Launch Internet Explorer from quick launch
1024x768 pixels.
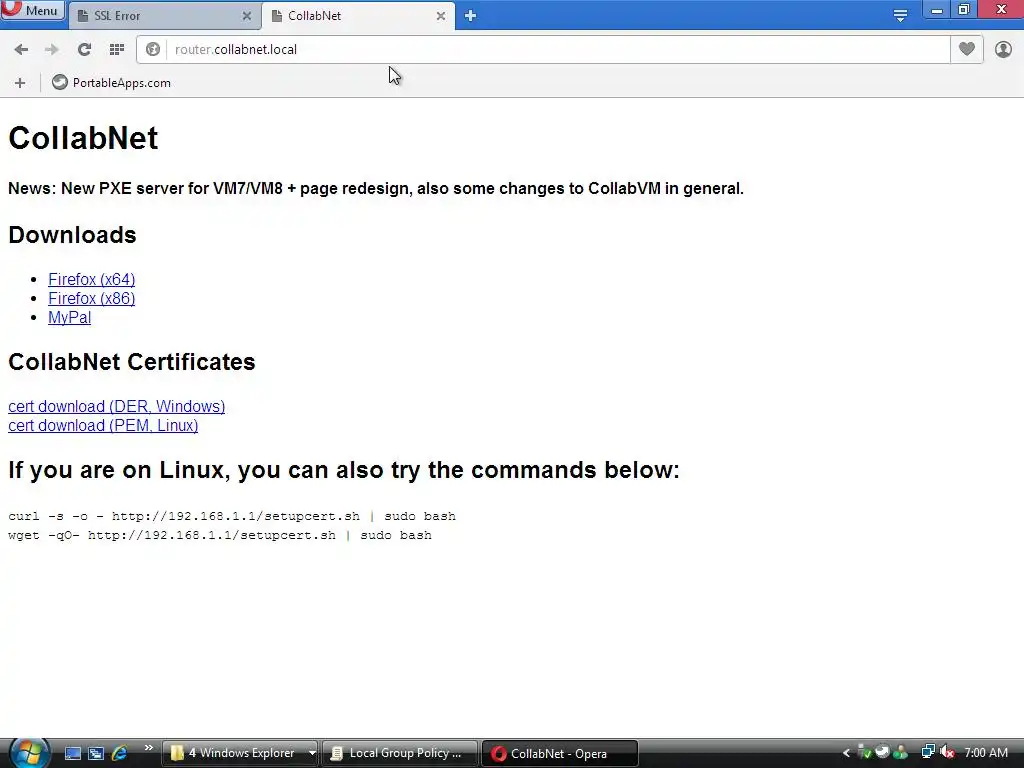(119, 754)
